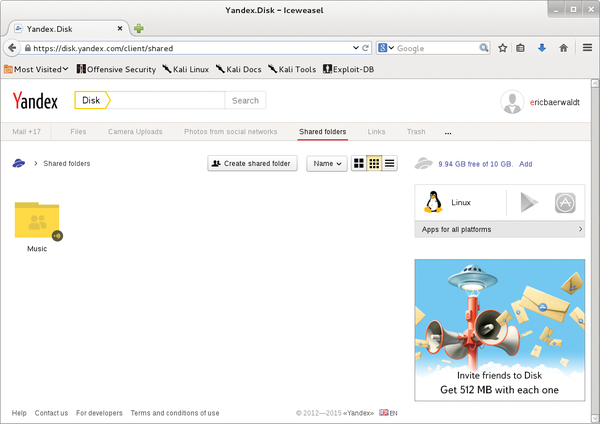This screenshot has width=600, height=424.
Task: Open the Trash tab
Action: (416, 132)
